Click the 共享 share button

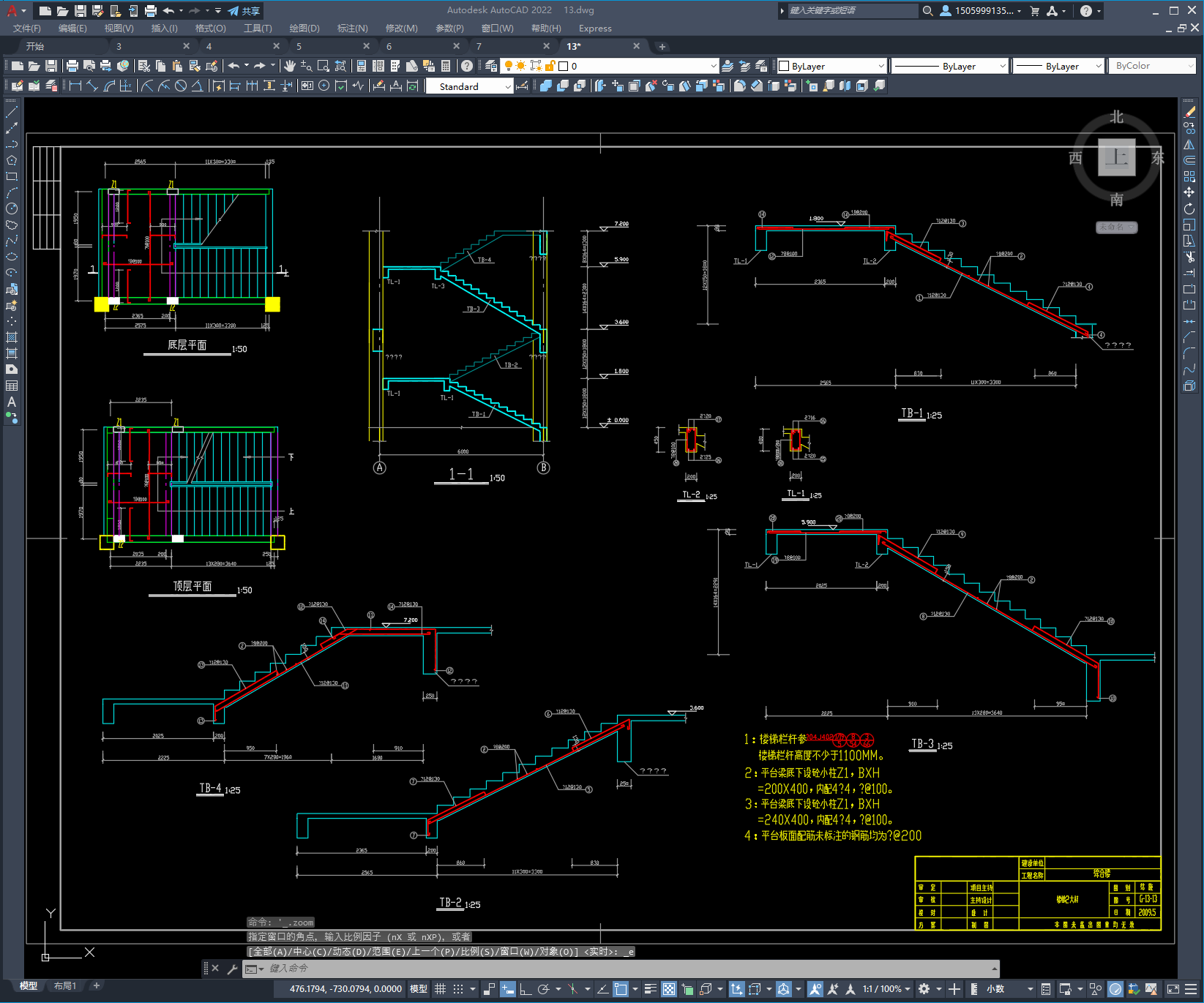pos(244,11)
